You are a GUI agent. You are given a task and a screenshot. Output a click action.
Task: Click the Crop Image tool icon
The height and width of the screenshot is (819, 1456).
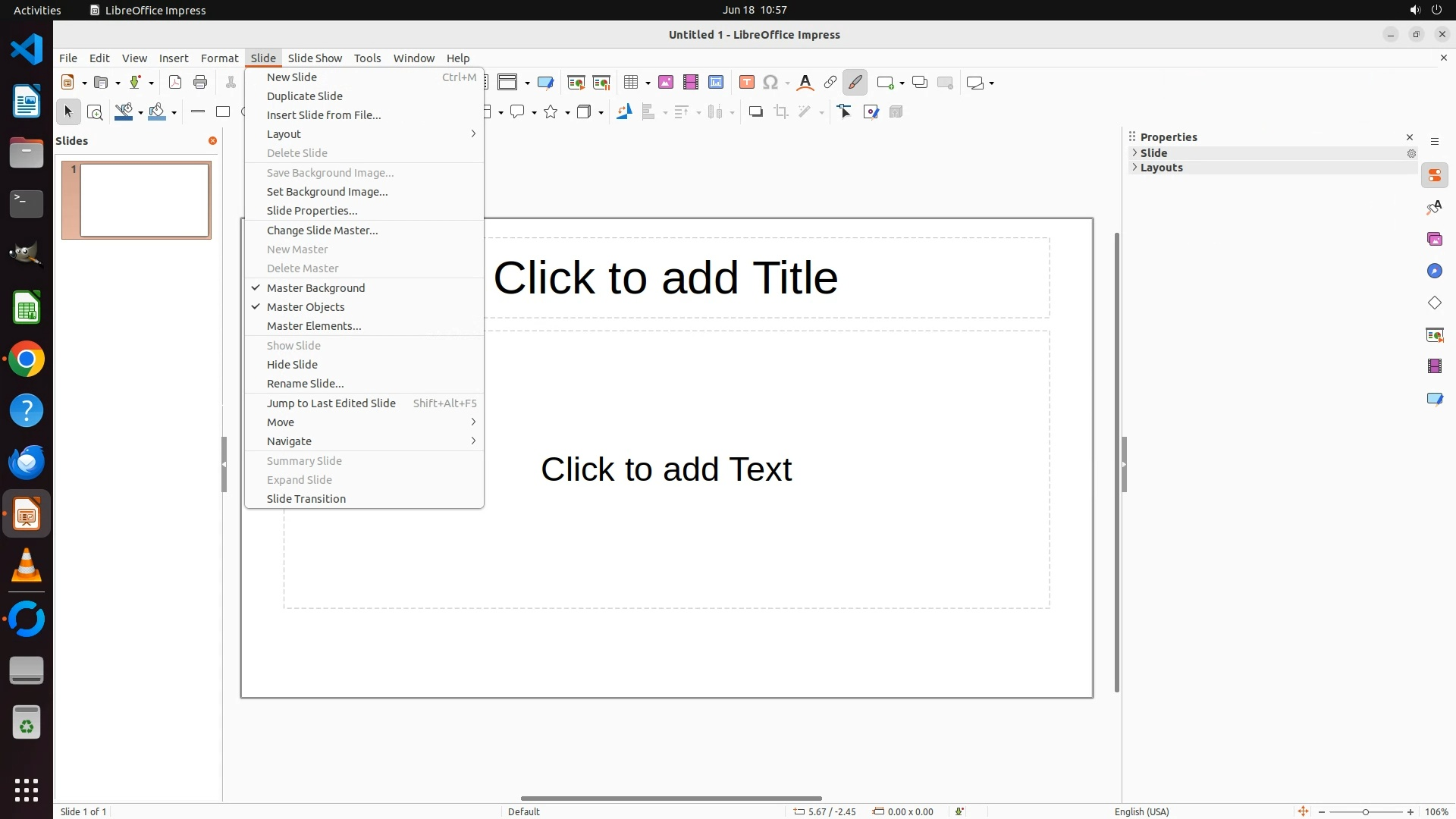(x=781, y=112)
